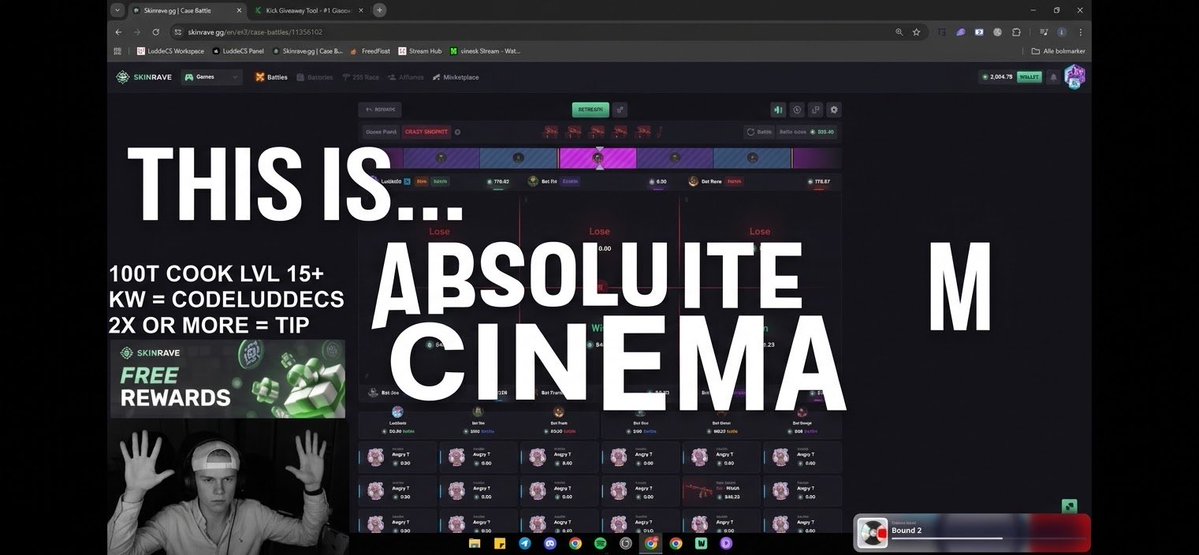
Task: Click the share icon beside the green button
Action: click(620, 109)
